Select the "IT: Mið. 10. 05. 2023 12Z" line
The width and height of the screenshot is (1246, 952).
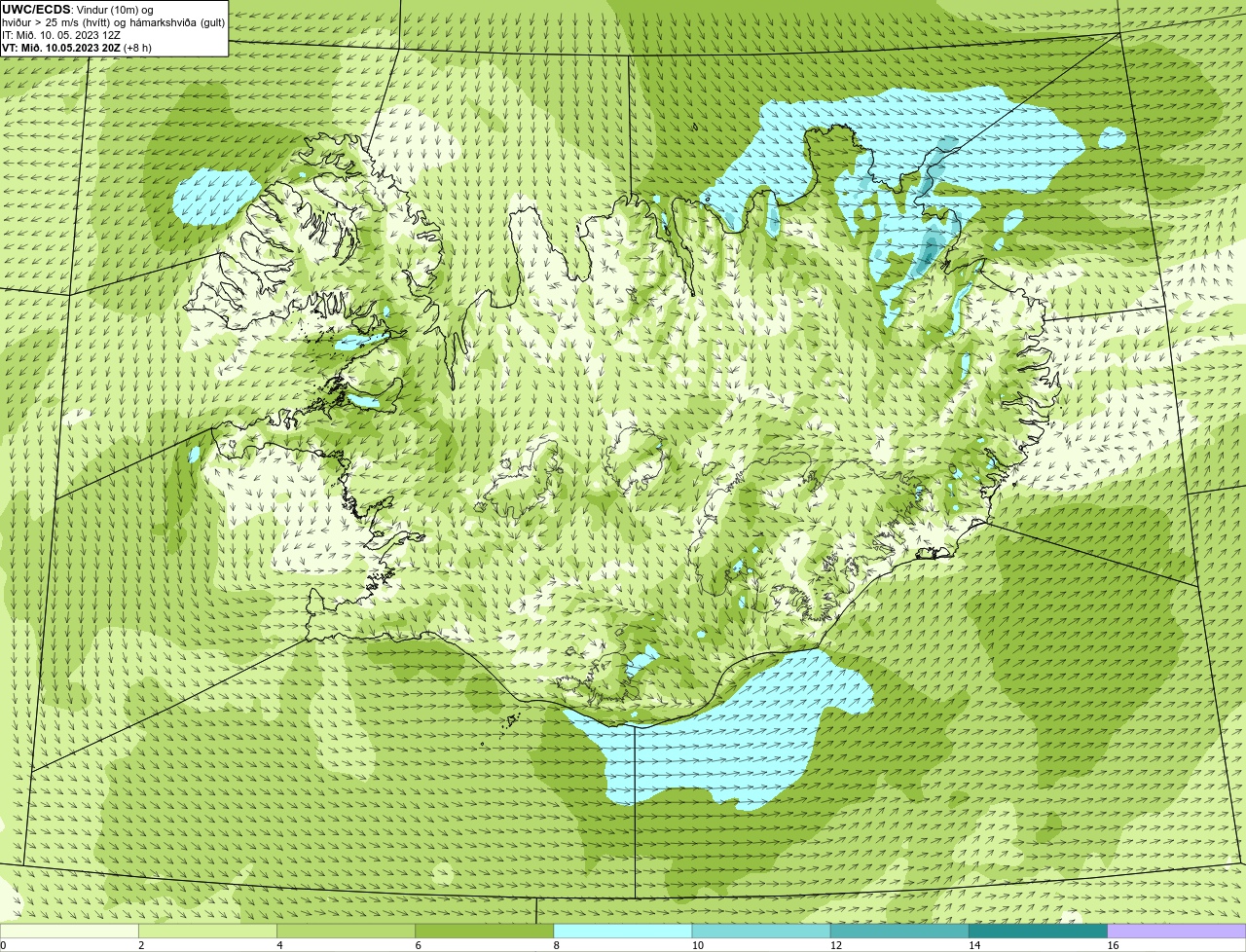coord(61,35)
